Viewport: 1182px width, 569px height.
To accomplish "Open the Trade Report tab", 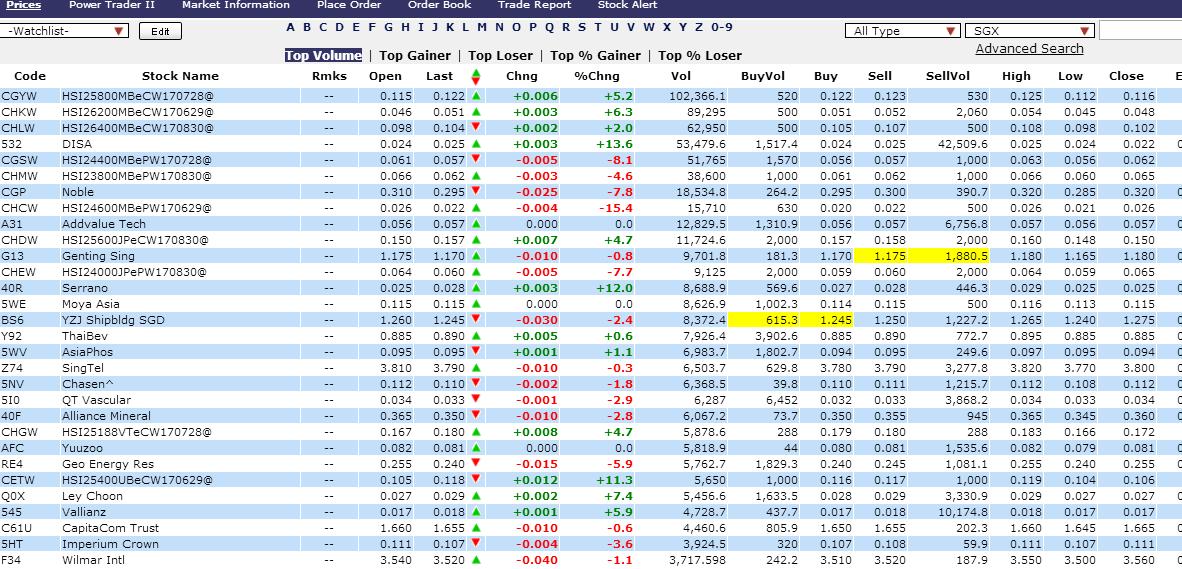I will point(534,5).
